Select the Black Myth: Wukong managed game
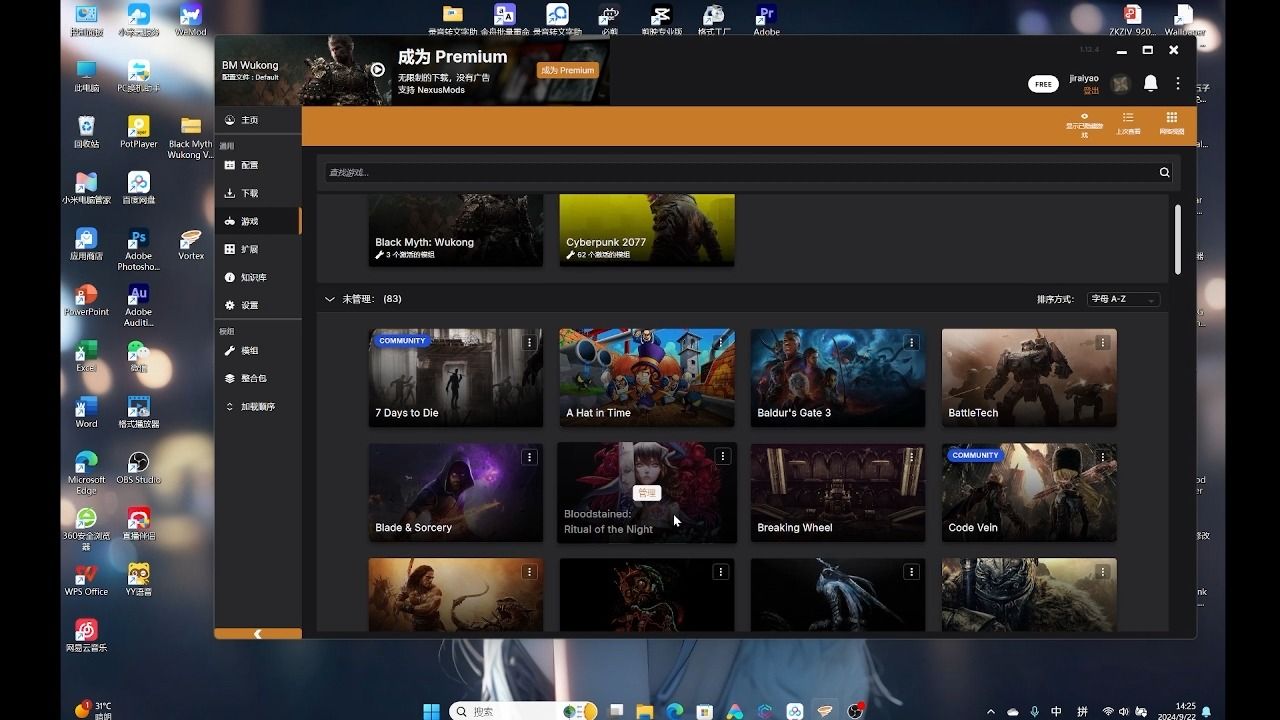The width and height of the screenshot is (1280, 720). pyautogui.click(x=456, y=231)
